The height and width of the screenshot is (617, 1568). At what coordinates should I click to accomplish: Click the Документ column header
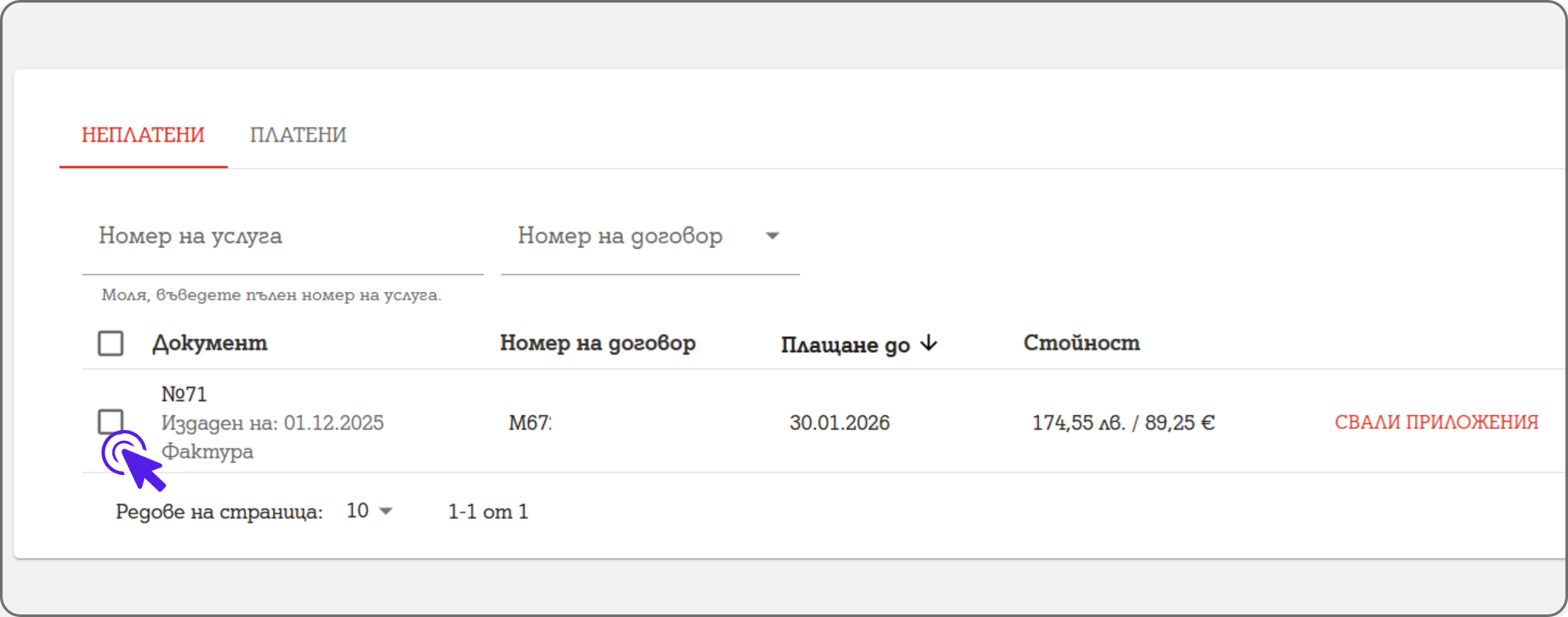point(209,343)
